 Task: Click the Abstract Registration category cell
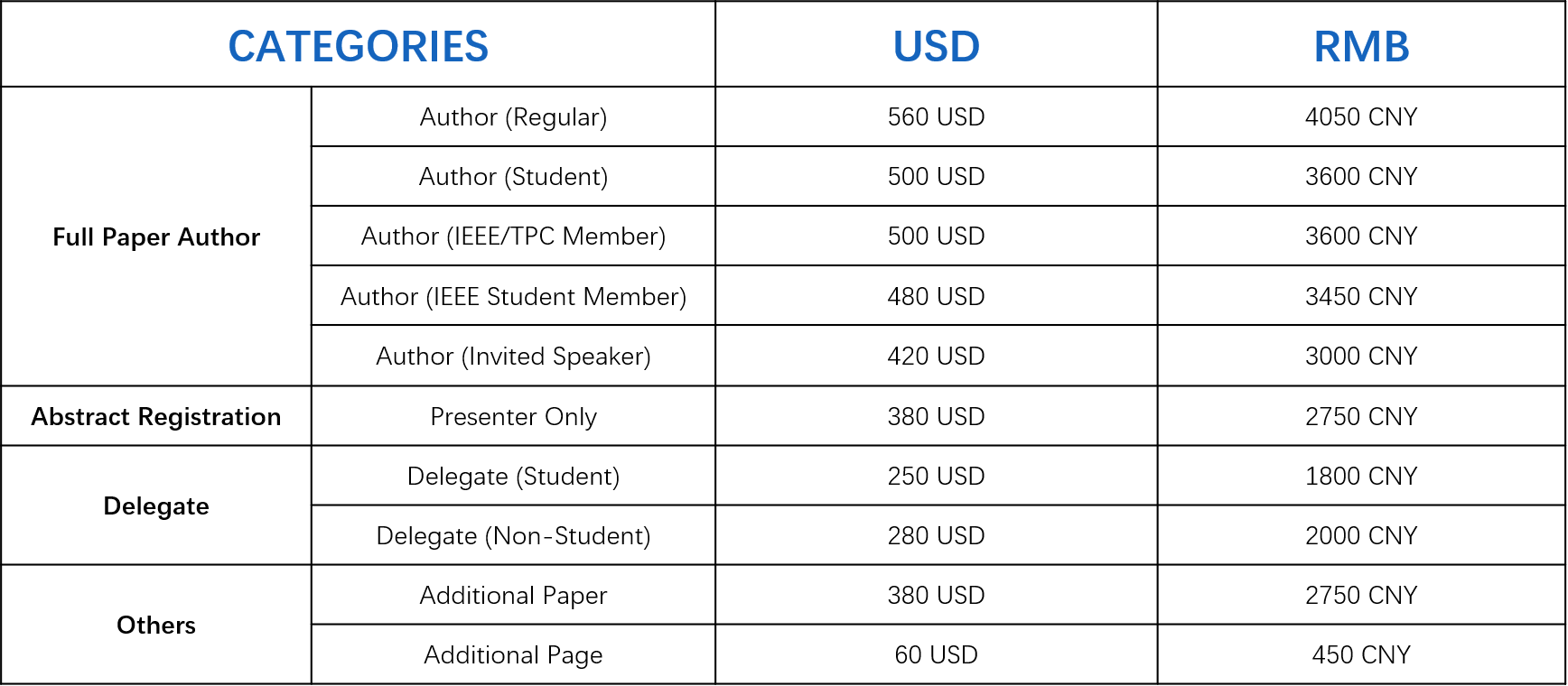[156, 416]
